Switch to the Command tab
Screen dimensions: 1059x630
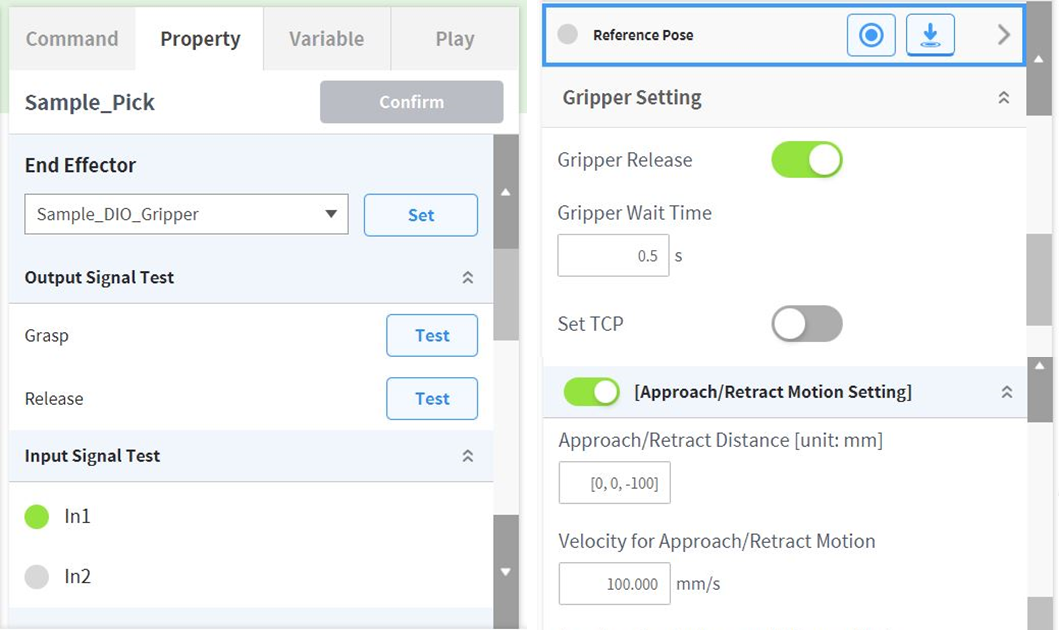(72, 39)
